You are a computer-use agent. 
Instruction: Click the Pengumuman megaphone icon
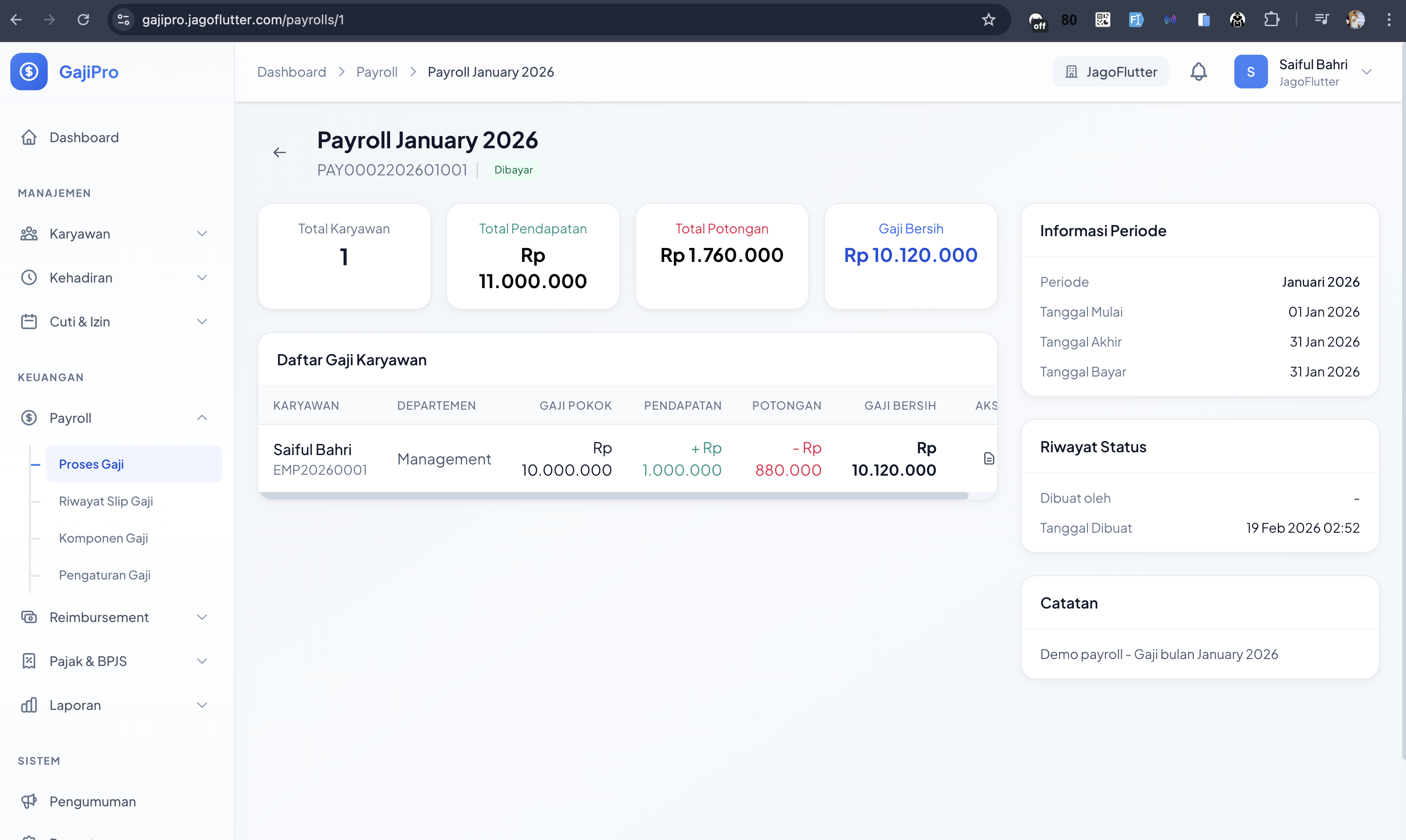pyautogui.click(x=29, y=802)
